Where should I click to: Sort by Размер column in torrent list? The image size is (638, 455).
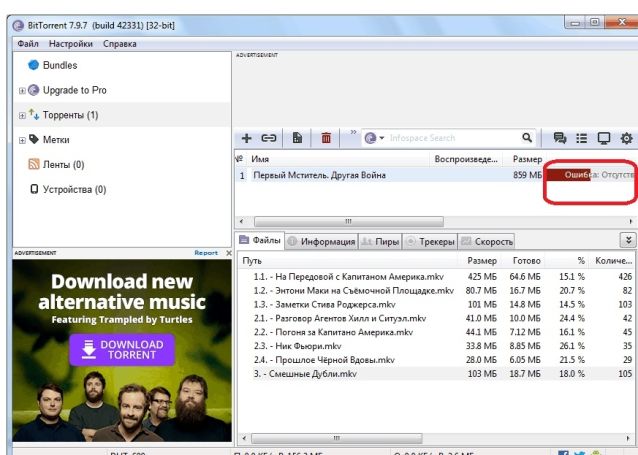tap(527, 159)
